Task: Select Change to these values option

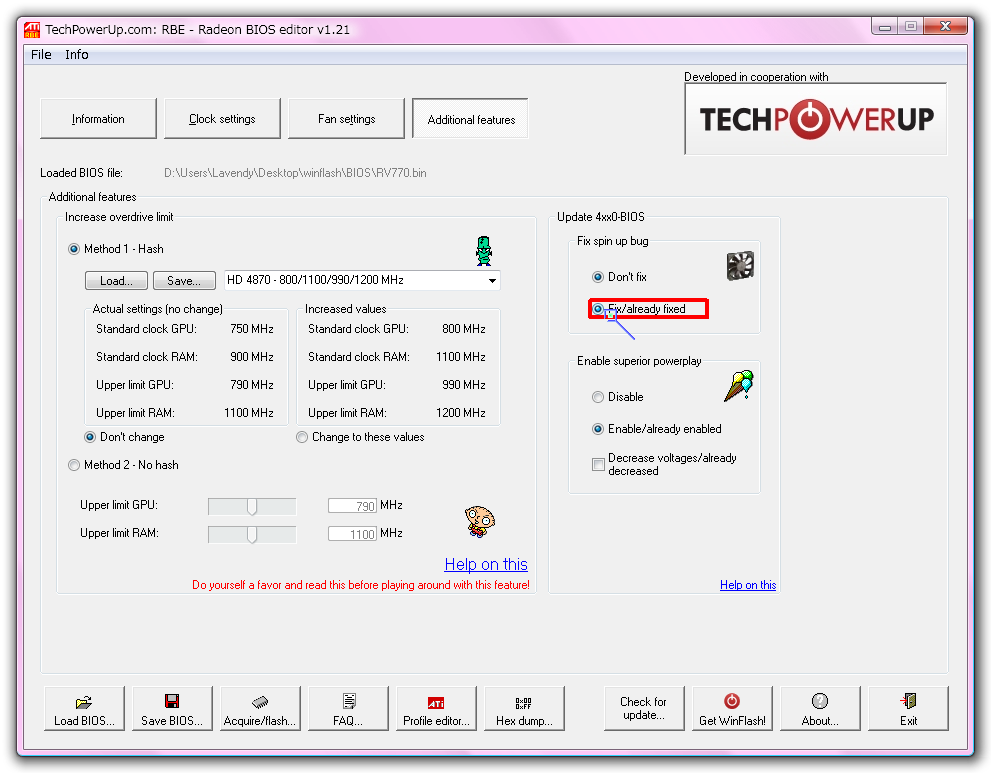Action: pyautogui.click(x=302, y=437)
